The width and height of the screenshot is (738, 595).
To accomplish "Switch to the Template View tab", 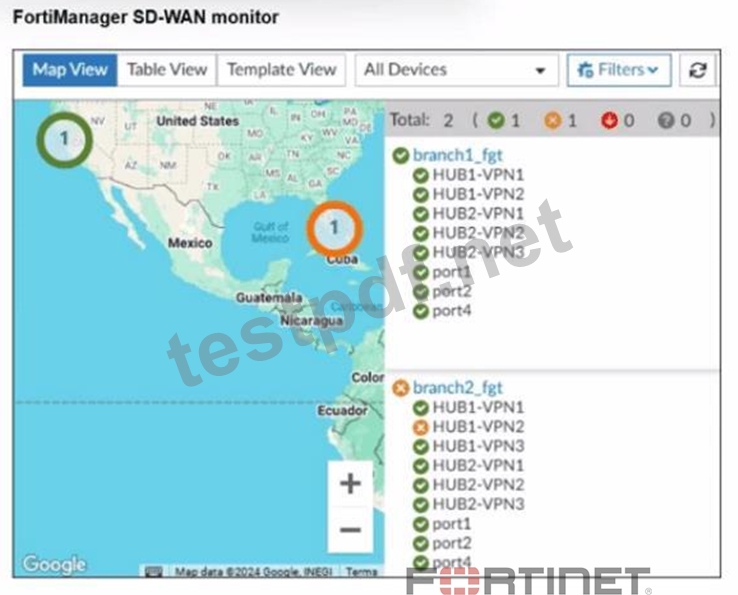I will (x=281, y=70).
